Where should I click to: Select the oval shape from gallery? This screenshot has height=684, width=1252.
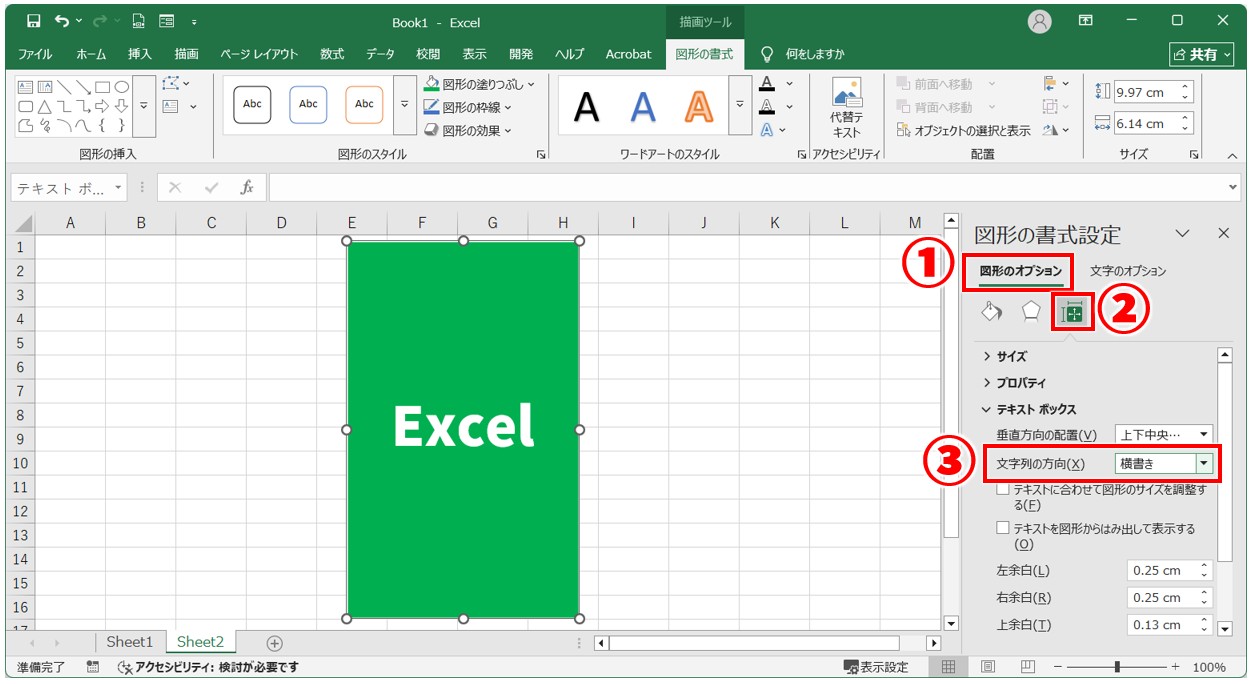click(121, 87)
